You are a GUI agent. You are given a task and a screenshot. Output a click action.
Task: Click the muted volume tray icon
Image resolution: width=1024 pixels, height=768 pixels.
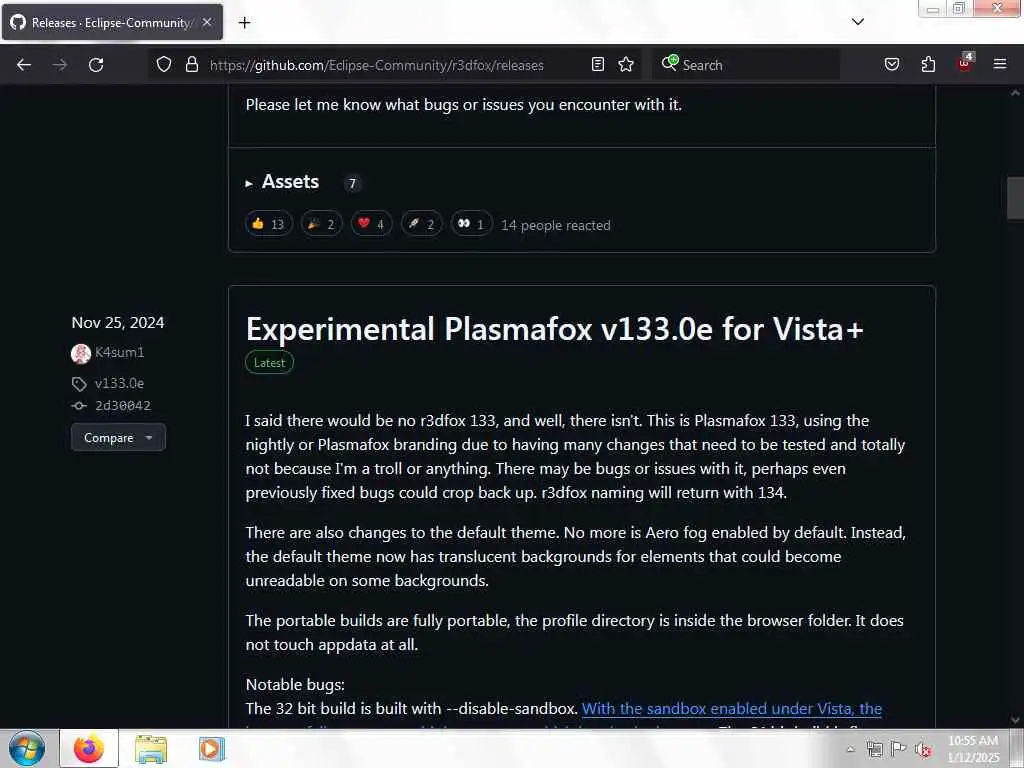923,749
